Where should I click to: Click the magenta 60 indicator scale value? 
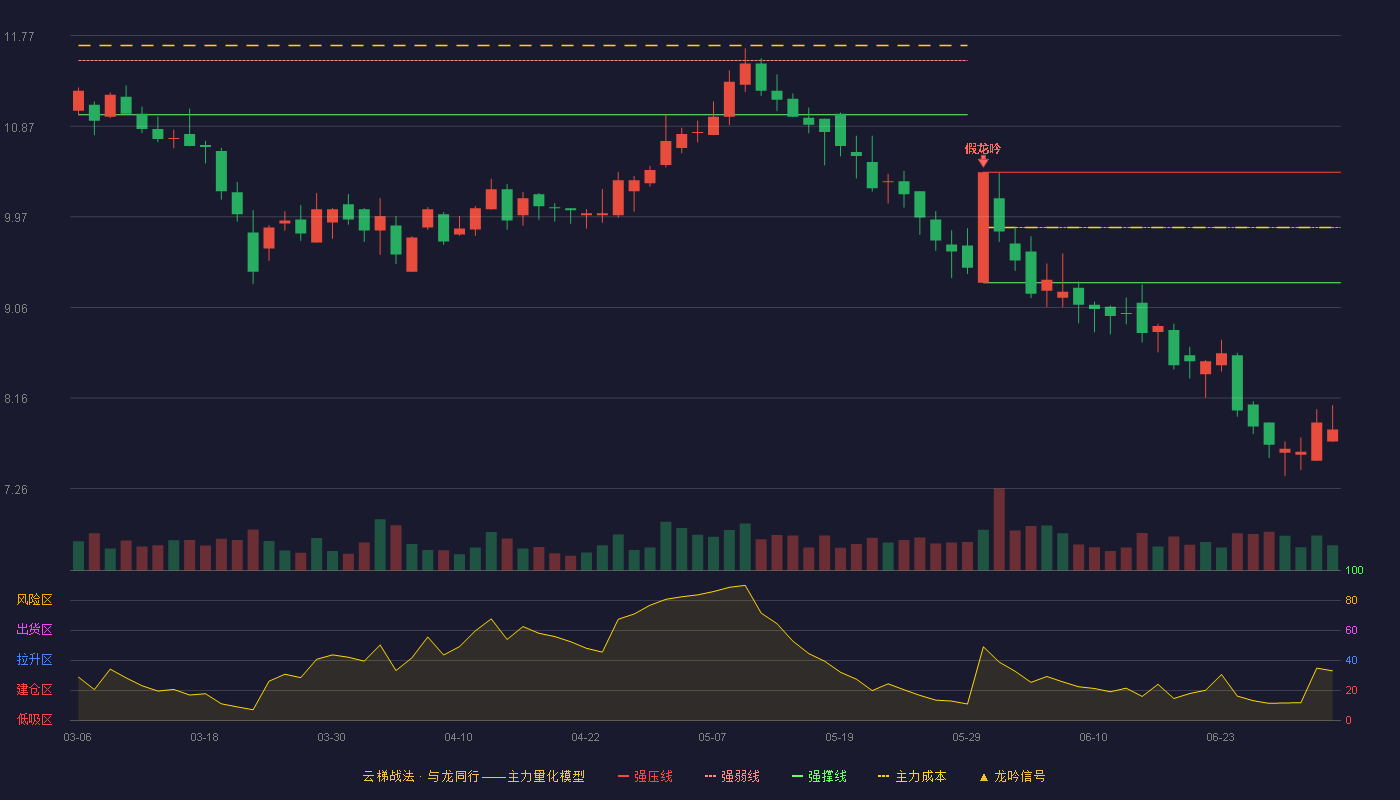coord(1351,630)
